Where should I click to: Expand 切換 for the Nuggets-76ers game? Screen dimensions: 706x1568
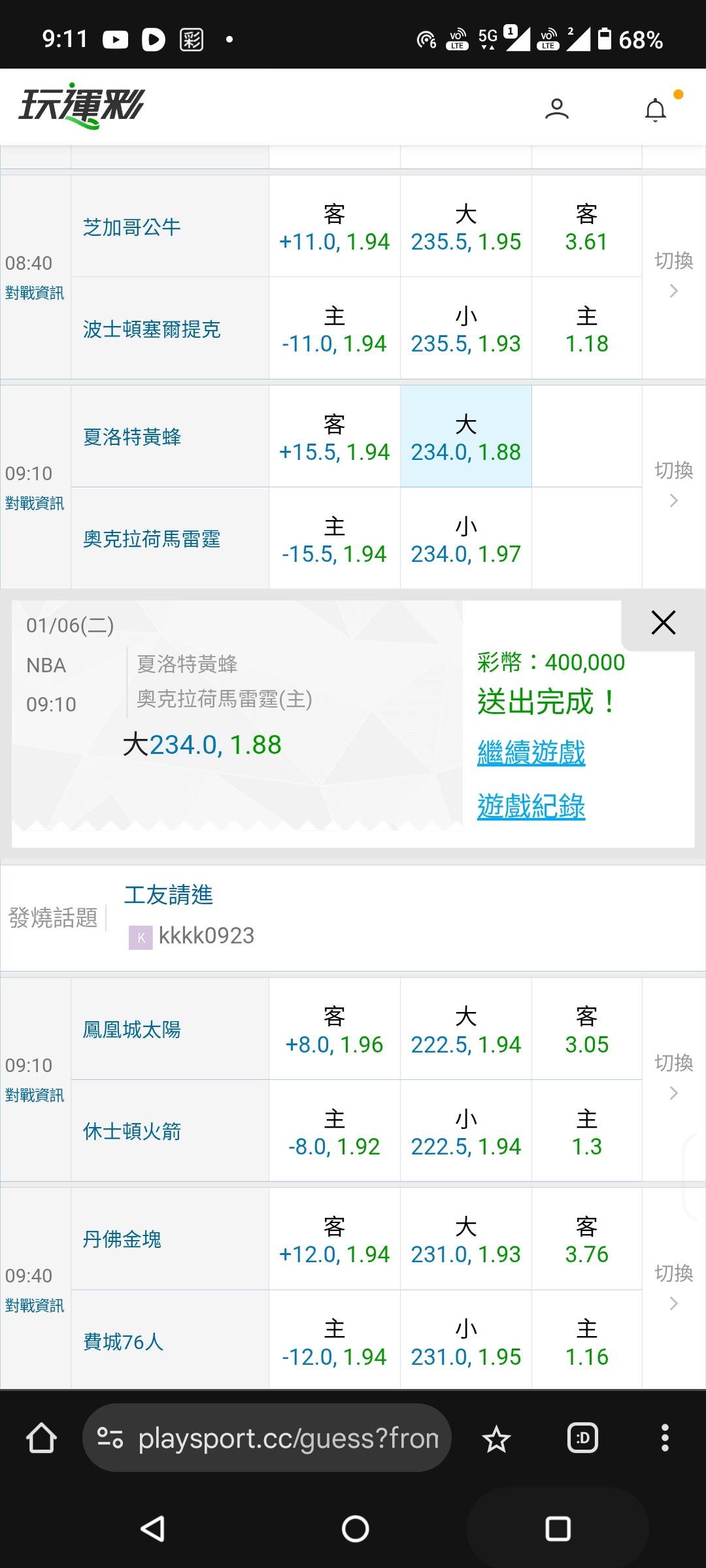pos(674,1288)
